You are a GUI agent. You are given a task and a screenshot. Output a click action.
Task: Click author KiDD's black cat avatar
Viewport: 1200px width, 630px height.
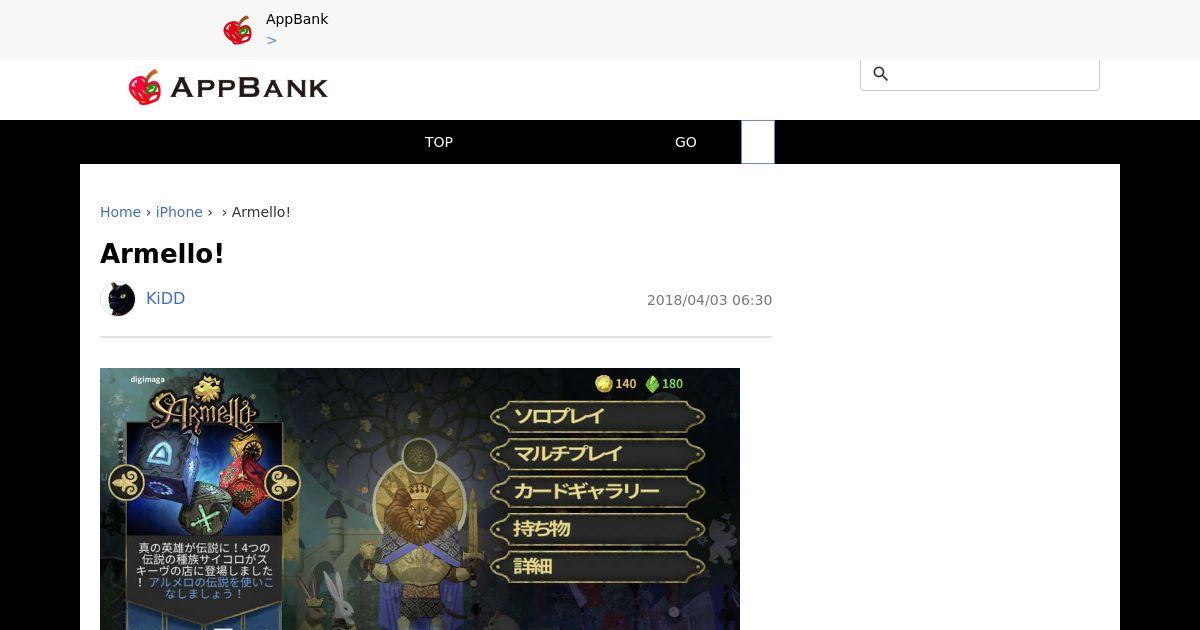pyautogui.click(x=118, y=299)
